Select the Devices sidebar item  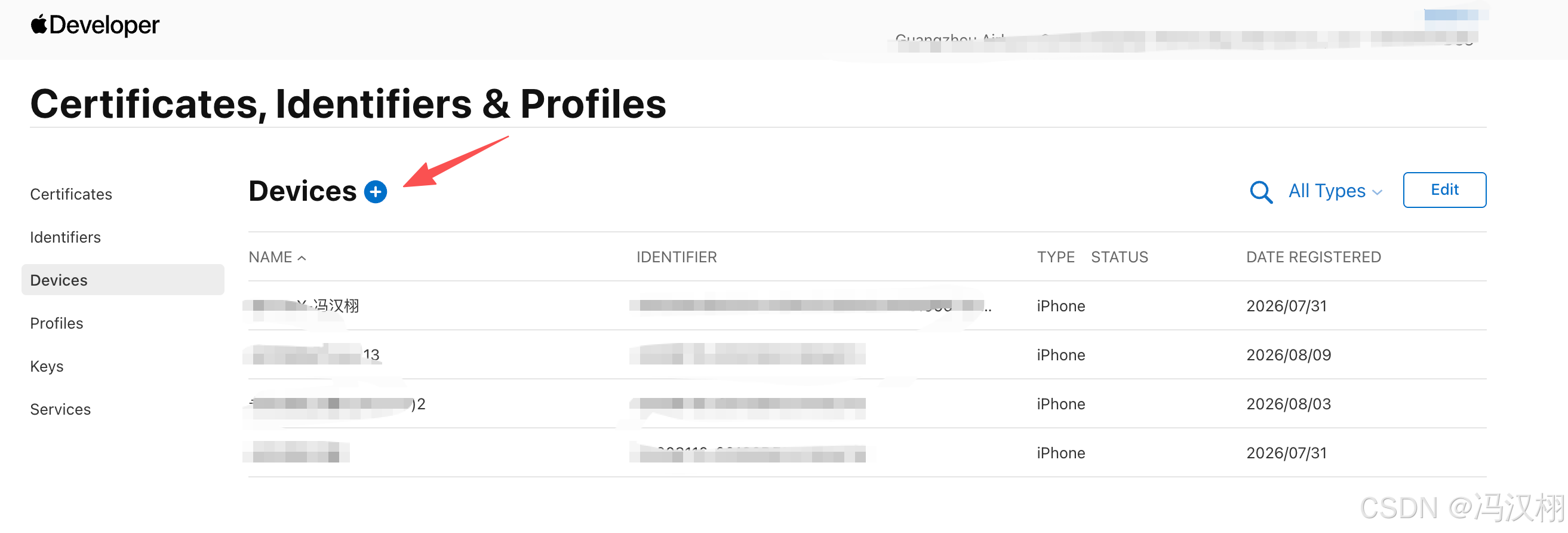[x=123, y=280]
